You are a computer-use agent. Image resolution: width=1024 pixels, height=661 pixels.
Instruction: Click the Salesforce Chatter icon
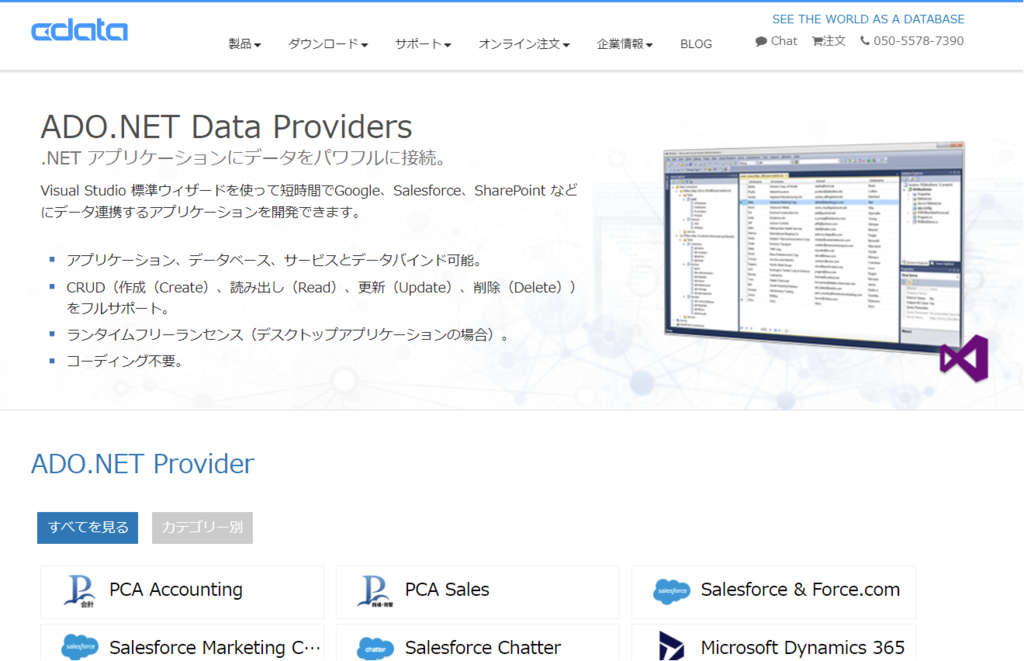pyautogui.click(x=376, y=647)
